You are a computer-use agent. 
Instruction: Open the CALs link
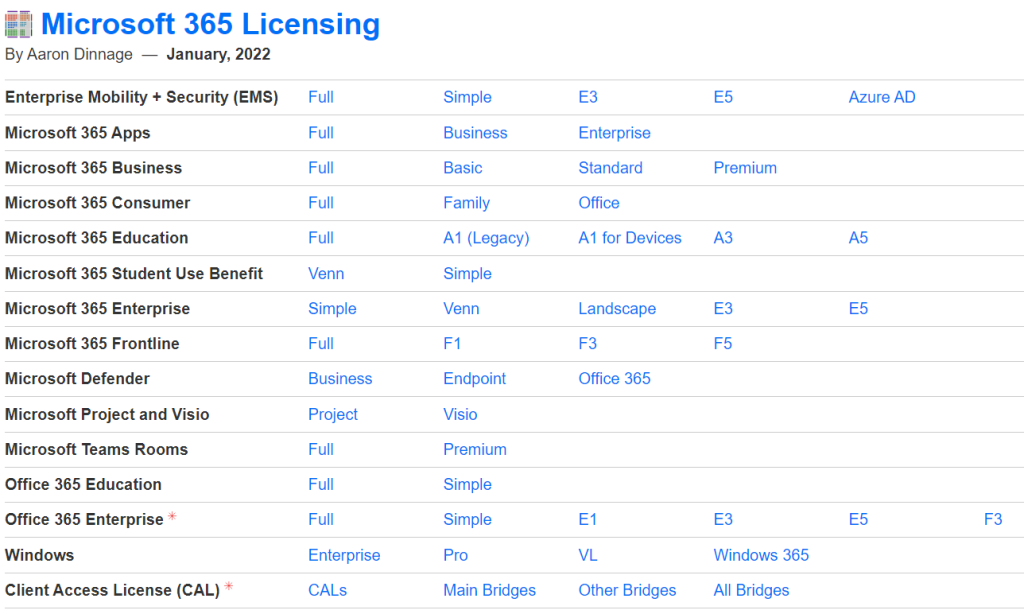pos(327,590)
